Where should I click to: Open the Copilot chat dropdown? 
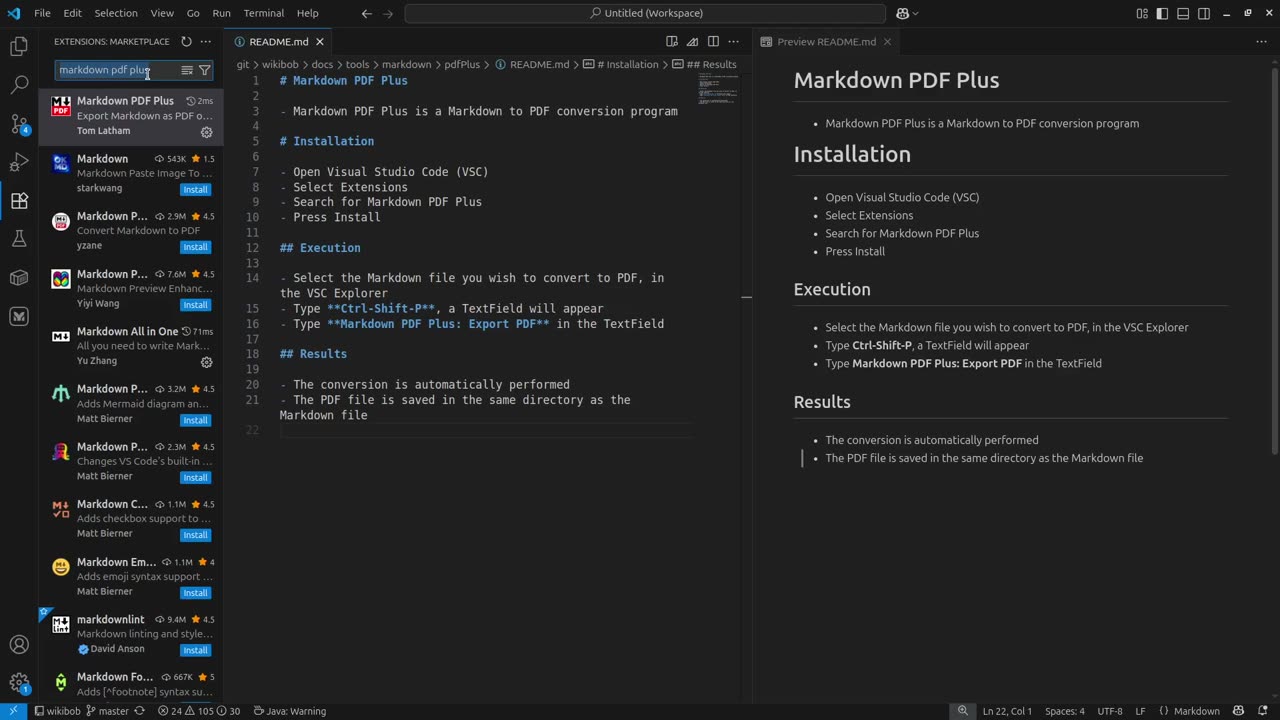(908, 13)
